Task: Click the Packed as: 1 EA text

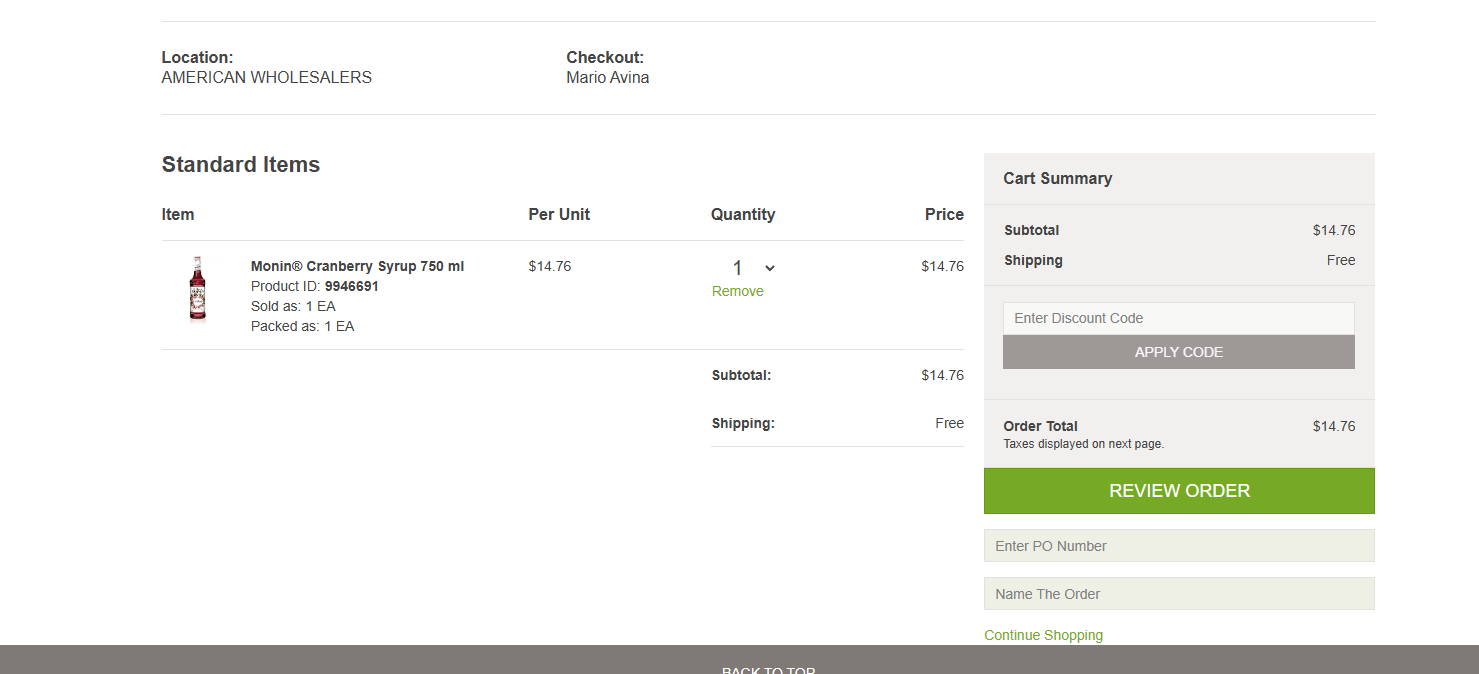Action: tap(302, 326)
